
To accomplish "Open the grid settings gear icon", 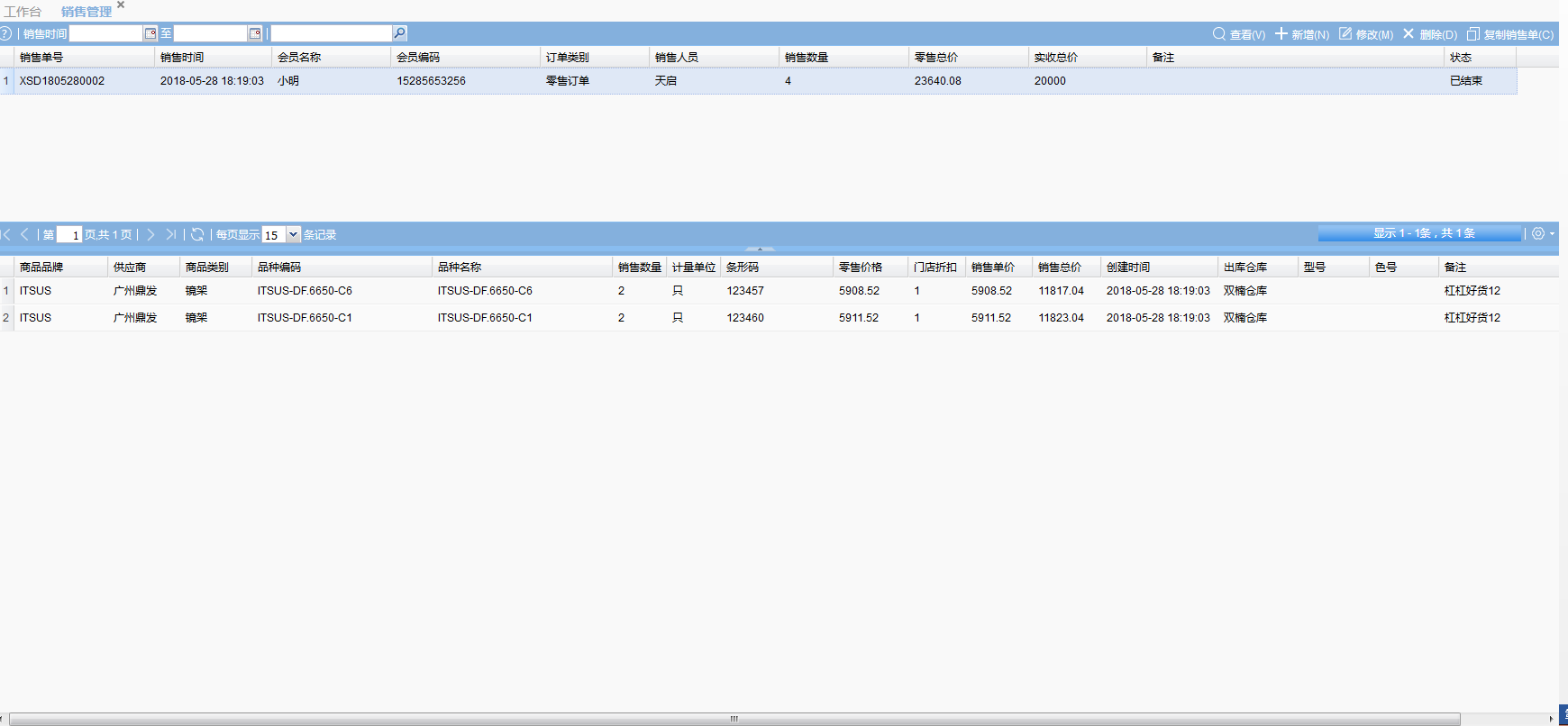I will 1538,233.
